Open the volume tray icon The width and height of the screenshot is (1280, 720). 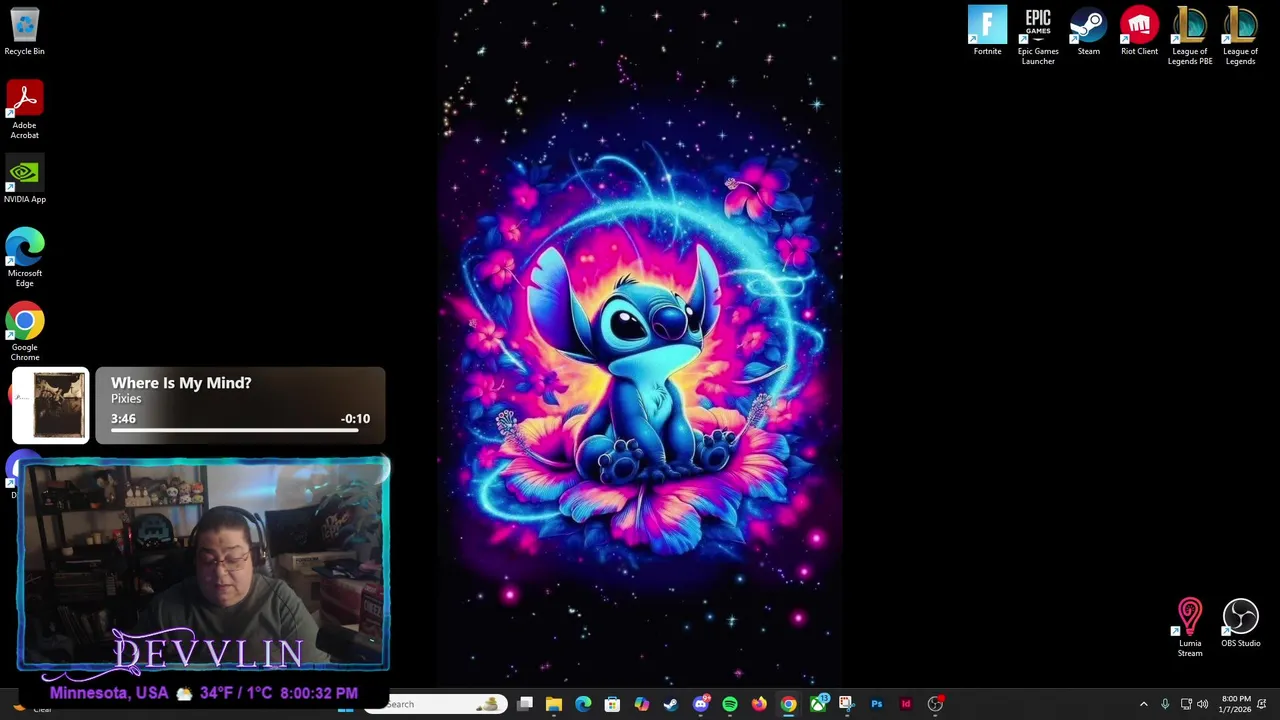click(x=1203, y=704)
